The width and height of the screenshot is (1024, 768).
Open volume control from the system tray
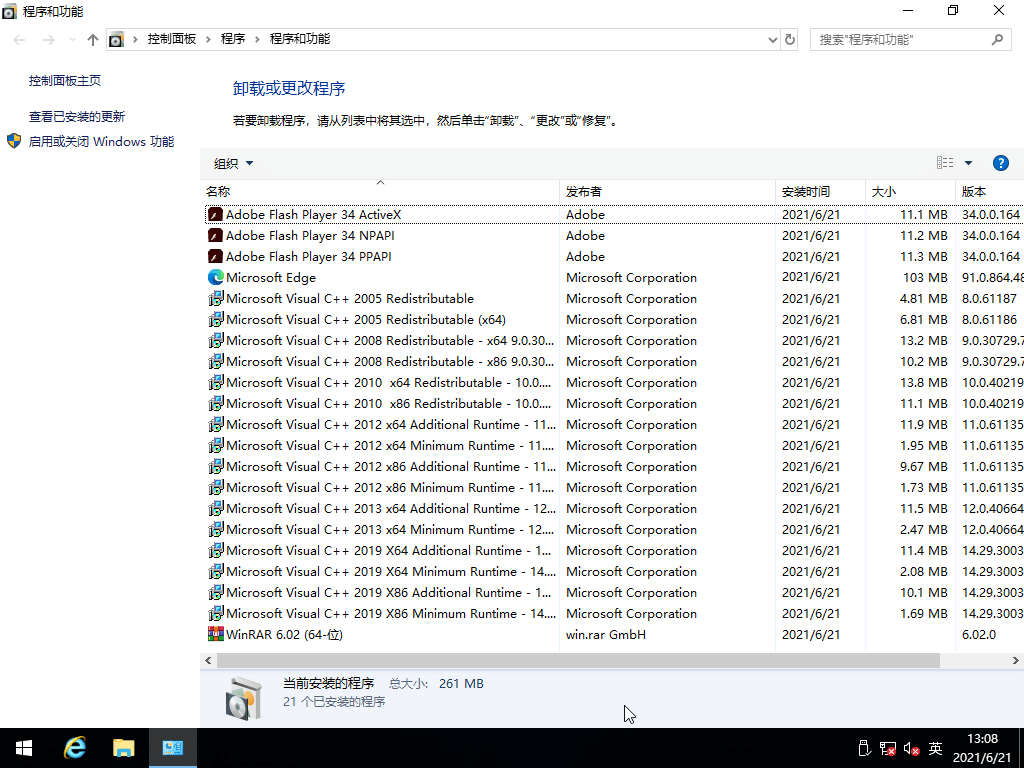(909, 748)
